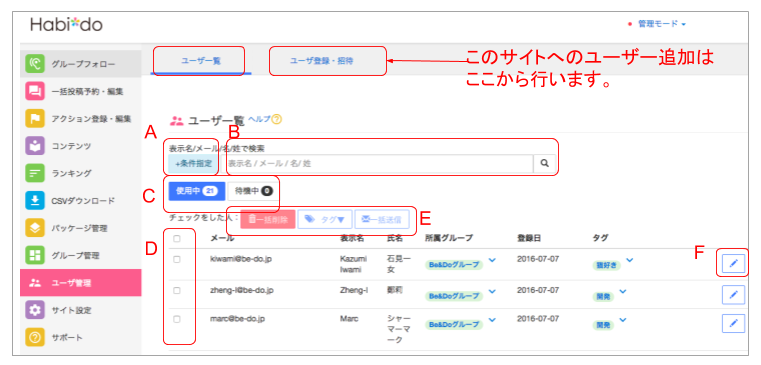The height and width of the screenshot is (365, 761).
Task: Tick the select-all checkbox in table header
Action: tap(177, 238)
